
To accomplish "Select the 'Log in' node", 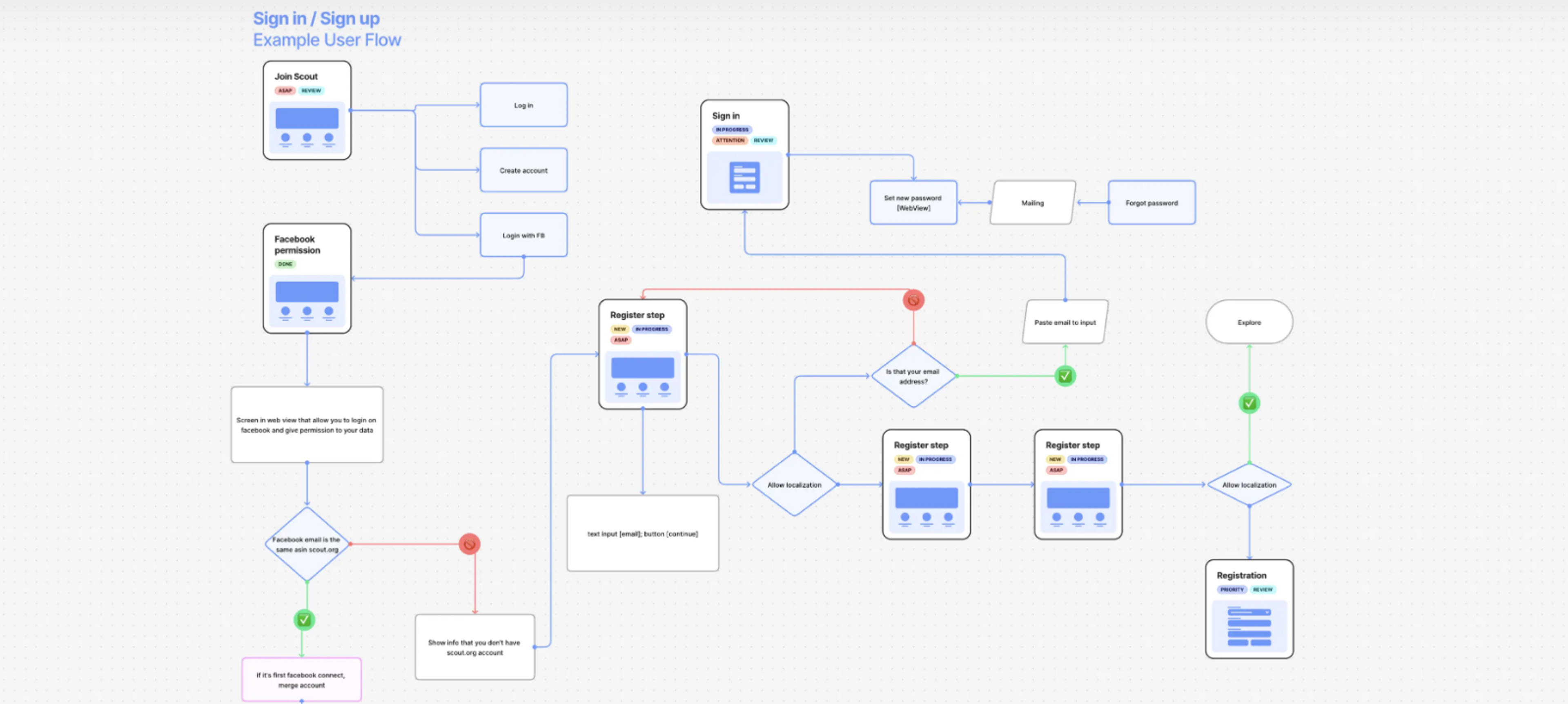I will tap(523, 105).
